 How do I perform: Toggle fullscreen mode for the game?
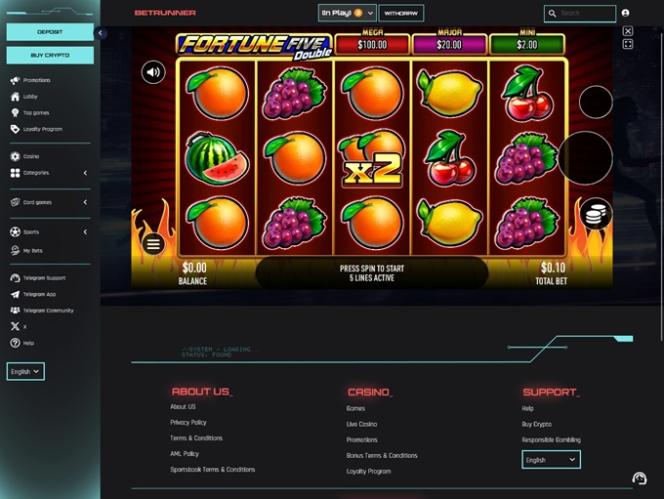[628, 44]
